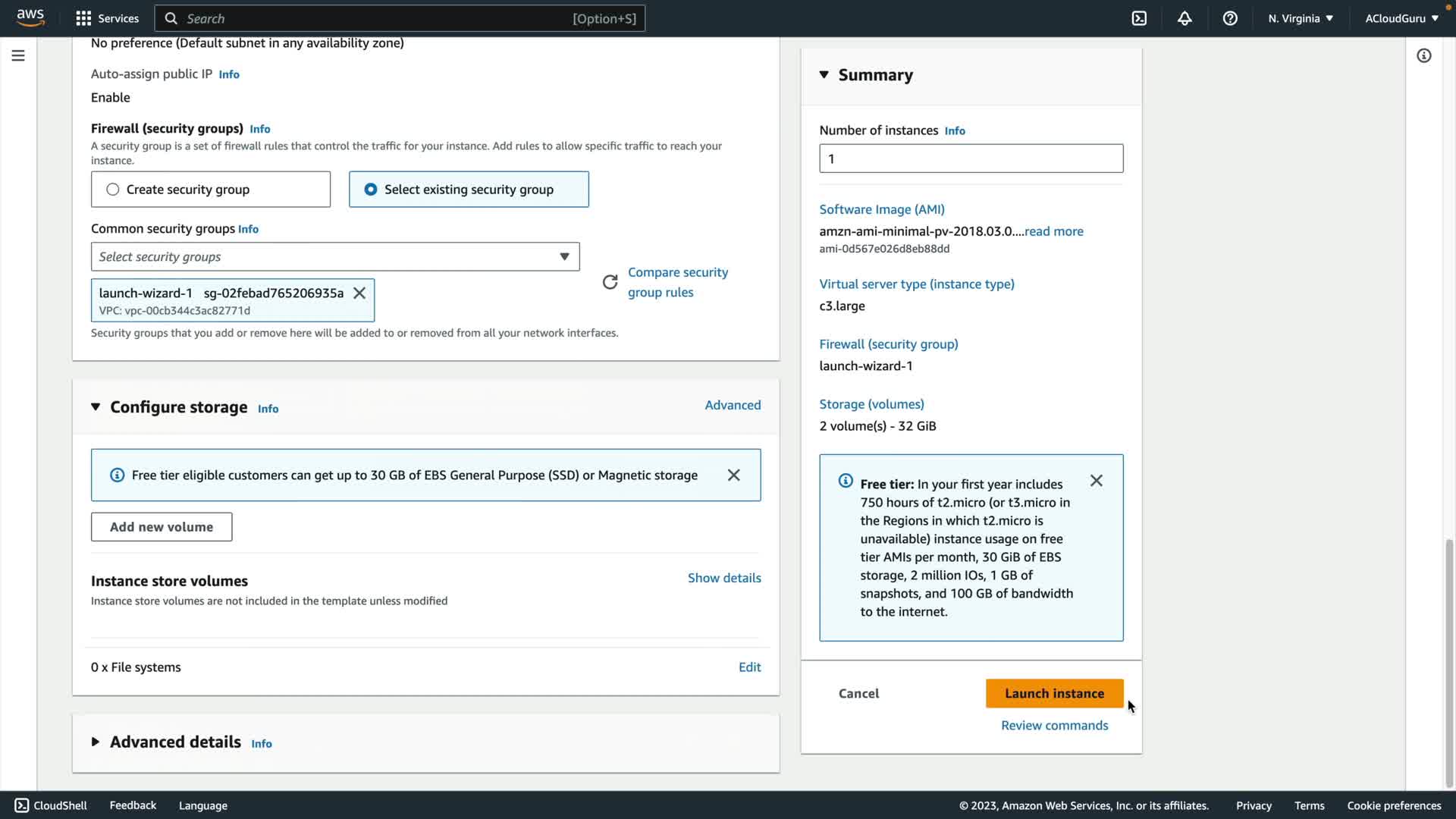The width and height of the screenshot is (1456, 819).
Task: Choose Select existing security group radio
Action: point(371,190)
